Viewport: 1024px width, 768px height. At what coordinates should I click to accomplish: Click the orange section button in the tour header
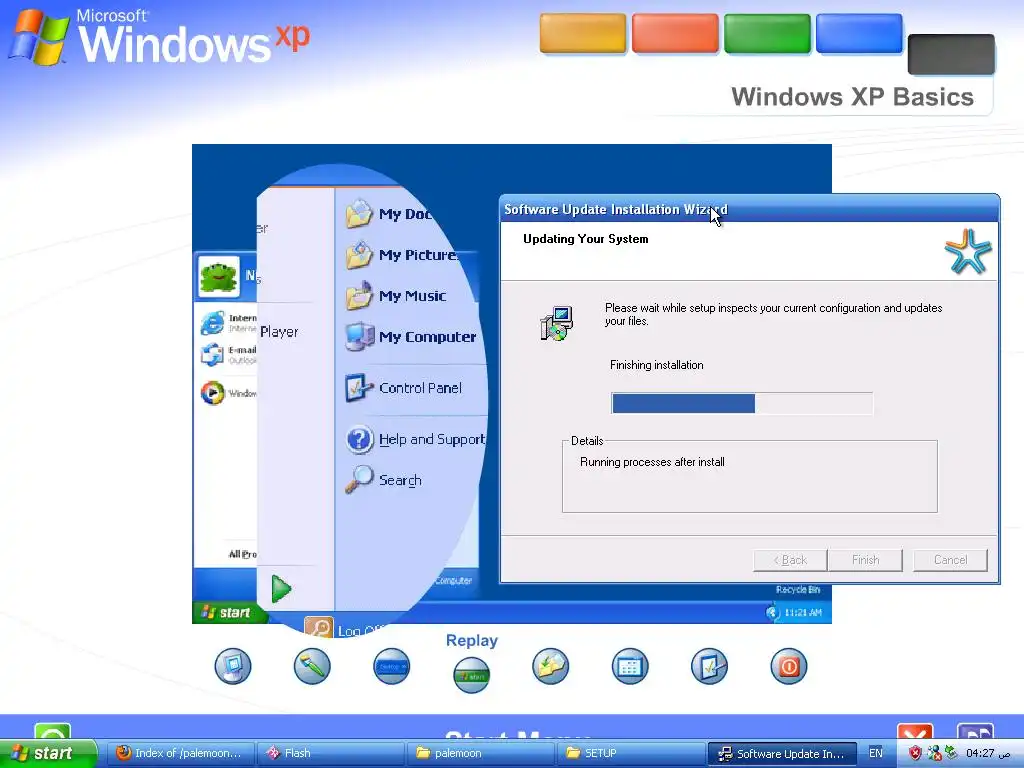tap(583, 33)
